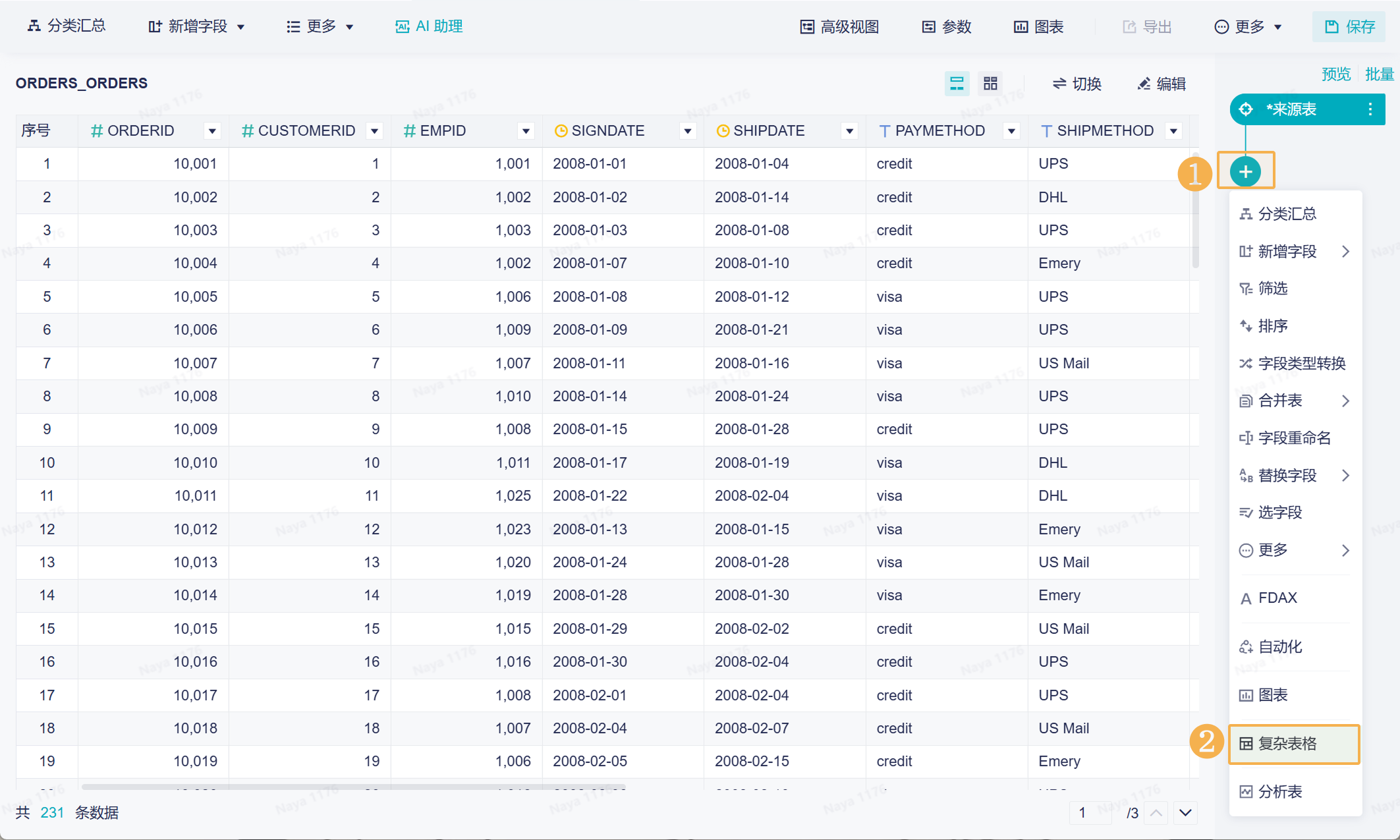This screenshot has width=1400, height=840.
Task: Expand CUSTOMERID column dropdown arrow
Action: click(374, 131)
